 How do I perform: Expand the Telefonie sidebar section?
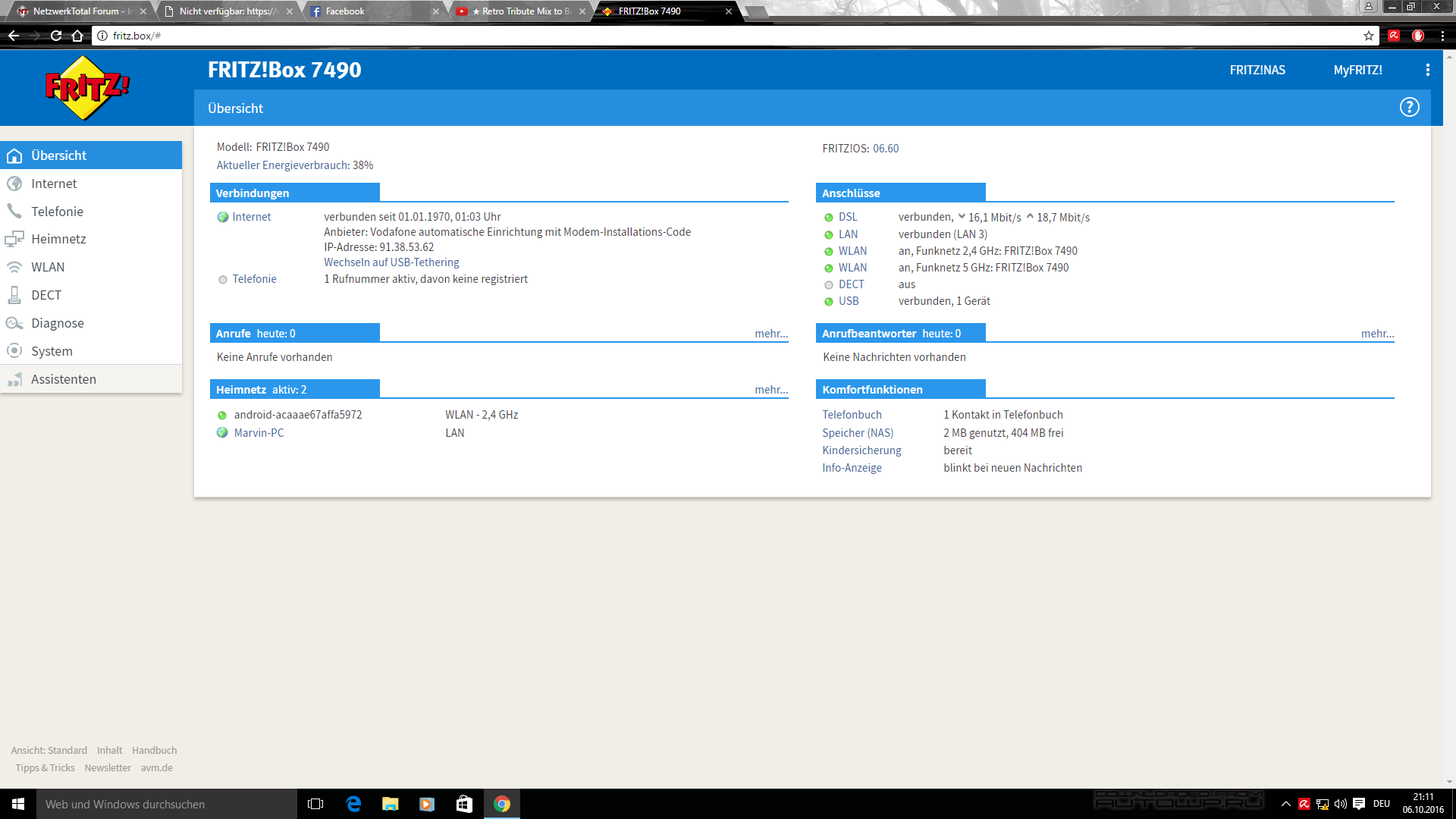[57, 212]
